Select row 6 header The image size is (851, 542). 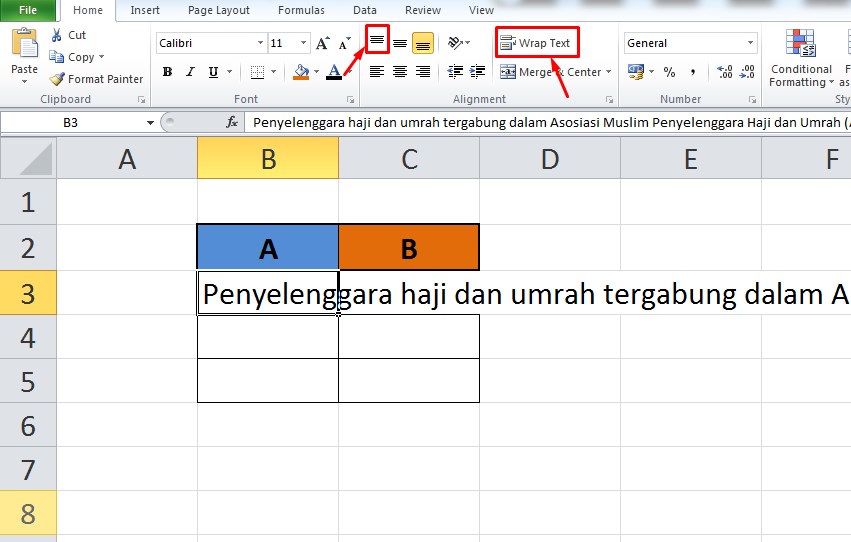(x=28, y=425)
